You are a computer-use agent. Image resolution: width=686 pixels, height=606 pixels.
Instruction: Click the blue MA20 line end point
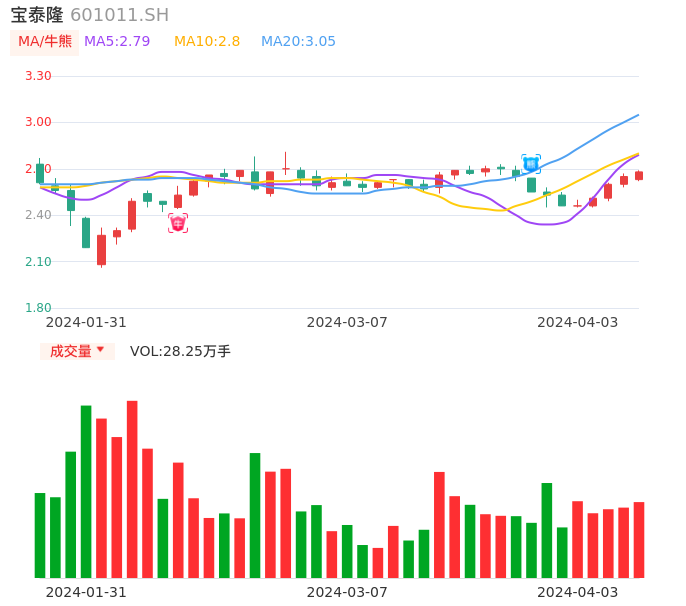[638, 115]
